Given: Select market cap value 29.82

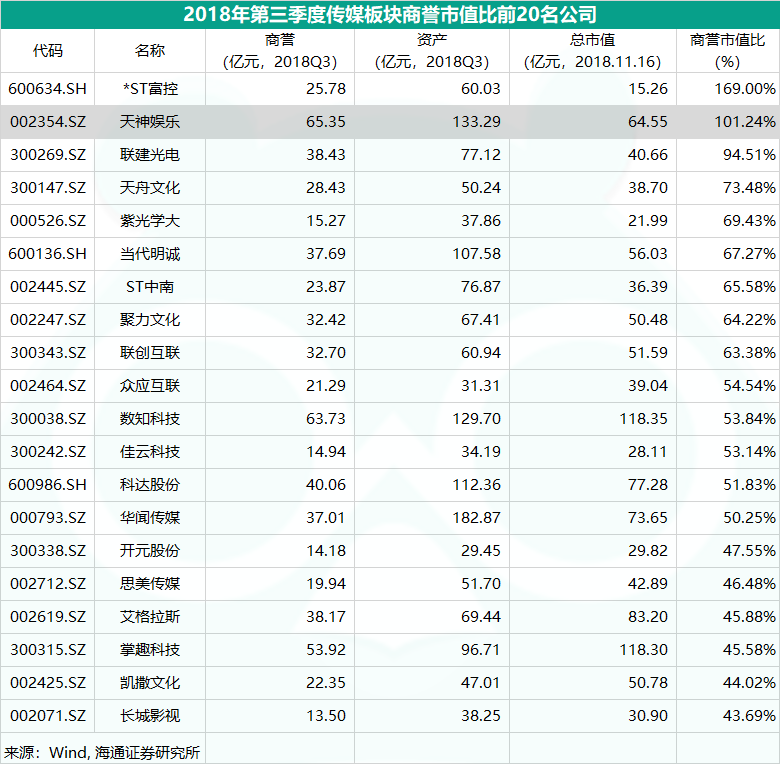Looking at the screenshot, I should pos(648,551).
